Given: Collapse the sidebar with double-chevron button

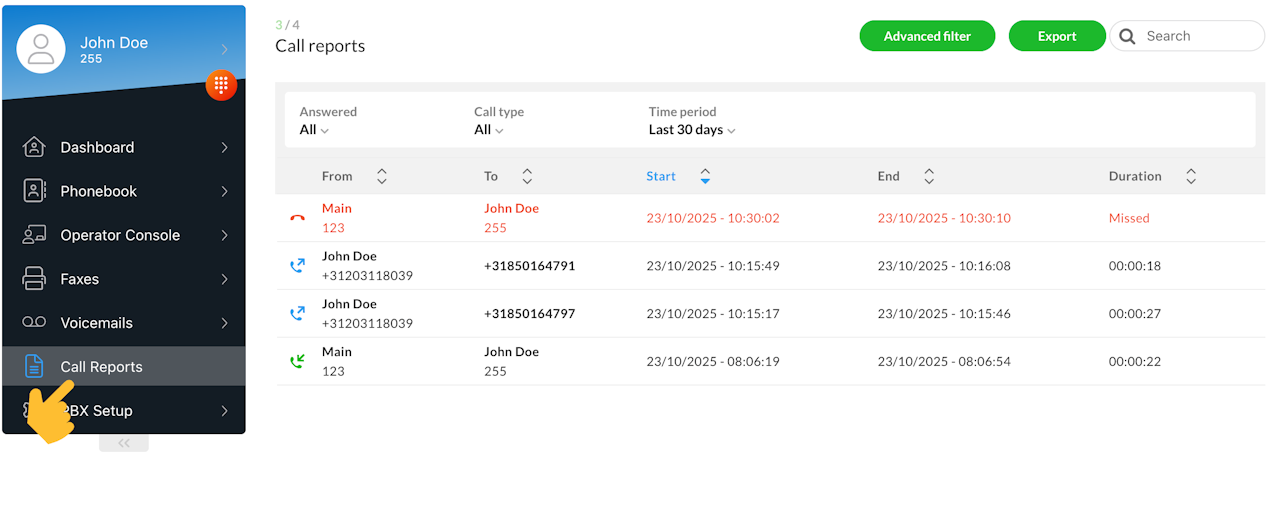Looking at the screenshot, I should click(124, 443).
